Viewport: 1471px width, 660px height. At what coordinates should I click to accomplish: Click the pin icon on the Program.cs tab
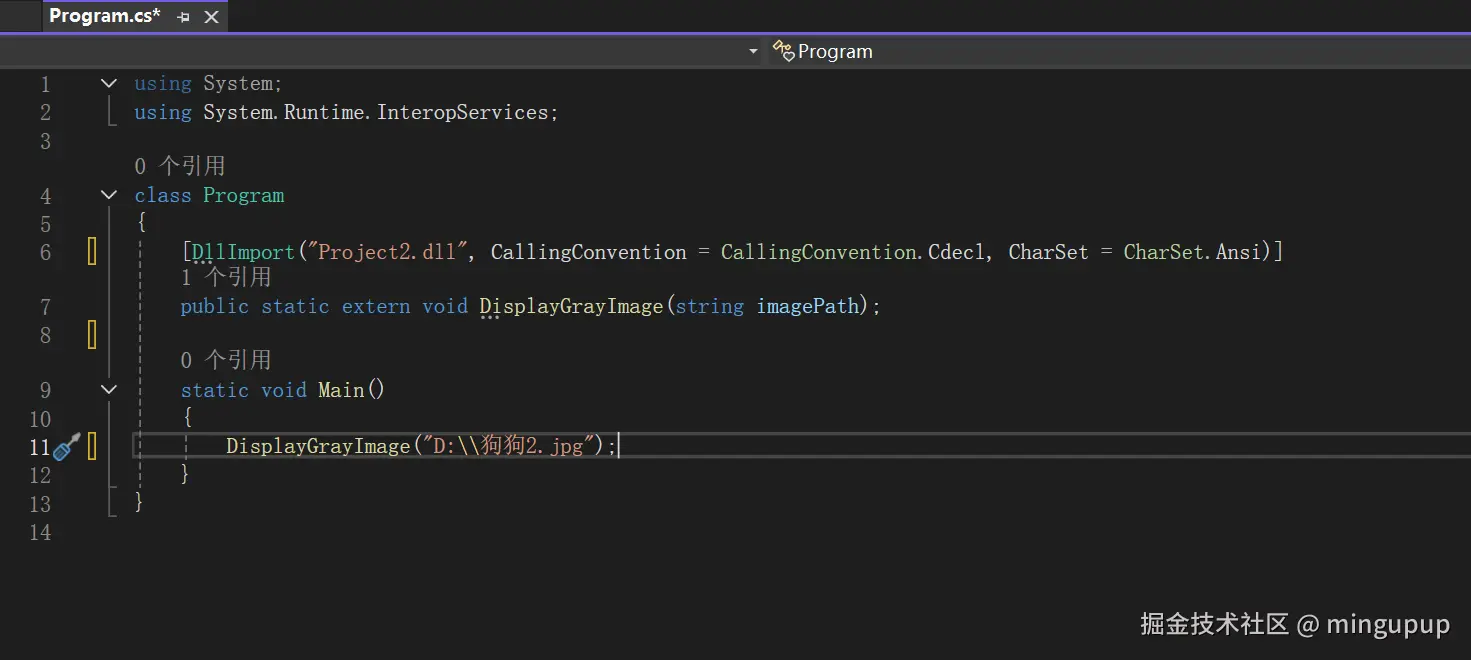[183, 16]
